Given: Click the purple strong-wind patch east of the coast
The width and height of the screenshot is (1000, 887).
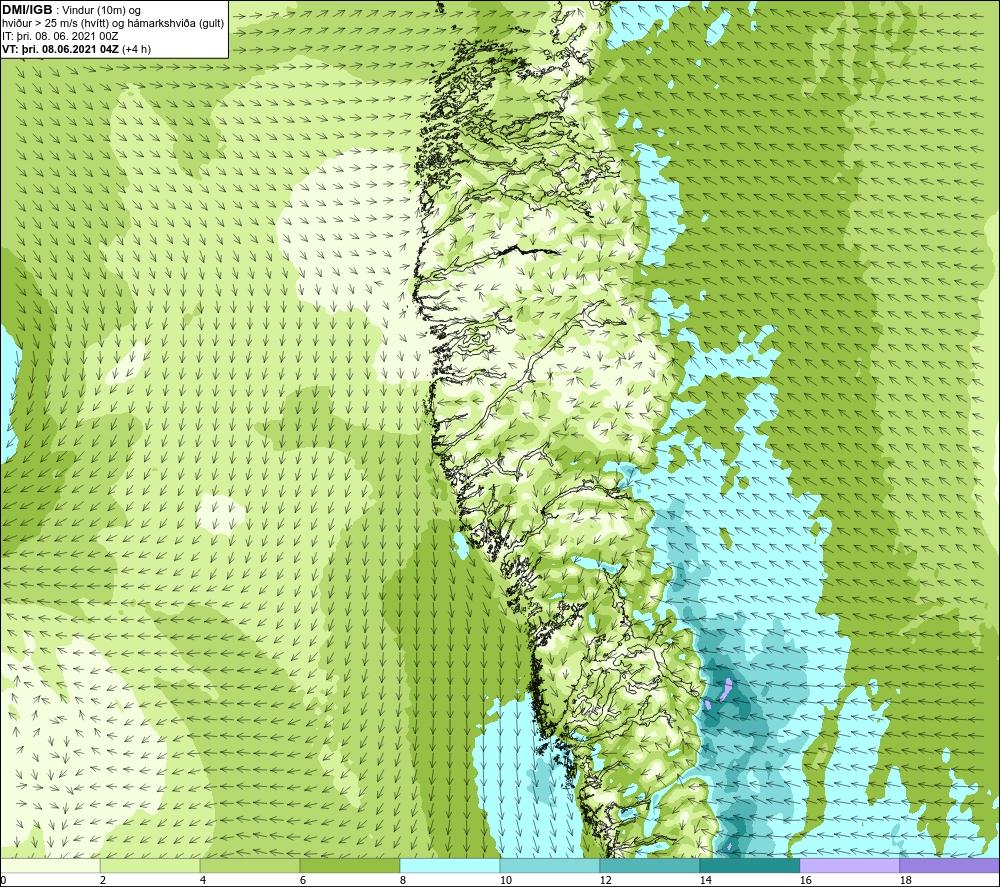Looking at the screenshot, I should [x=726, y=689].
